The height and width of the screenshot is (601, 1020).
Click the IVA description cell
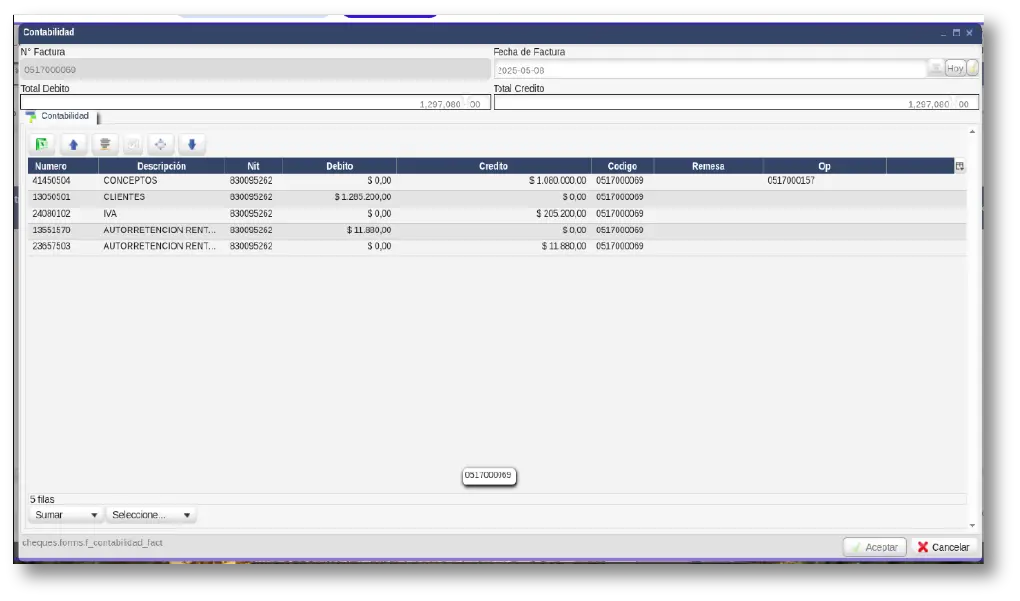coord(110,214)
